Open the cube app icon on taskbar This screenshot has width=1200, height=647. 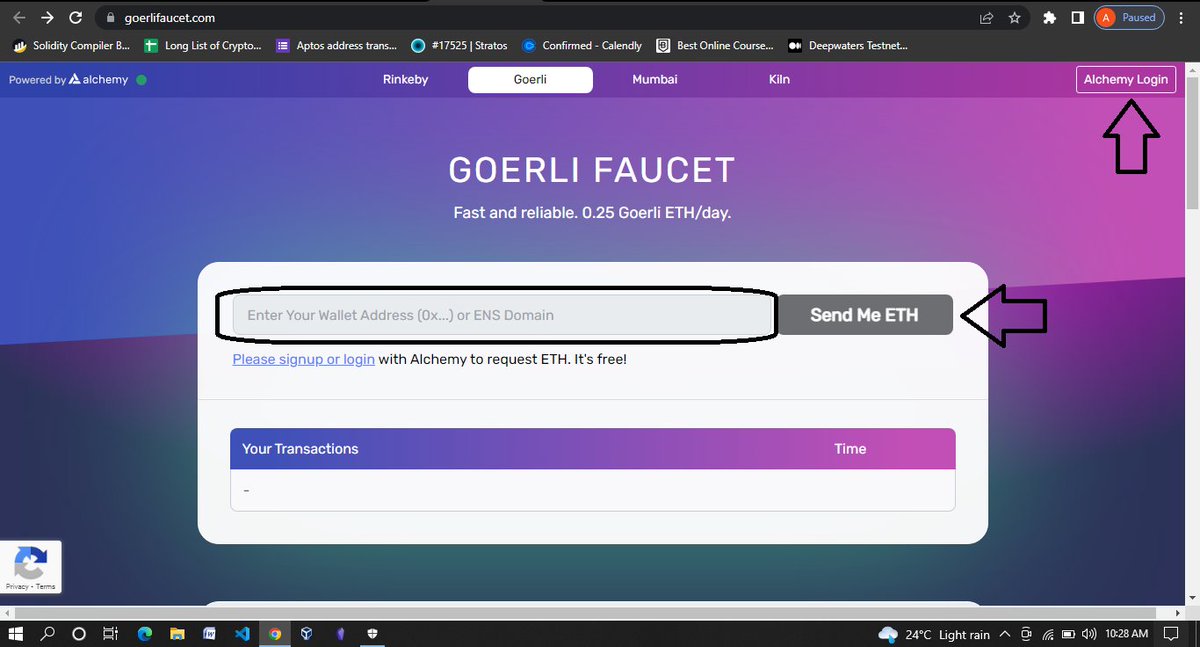pos(307,634)
